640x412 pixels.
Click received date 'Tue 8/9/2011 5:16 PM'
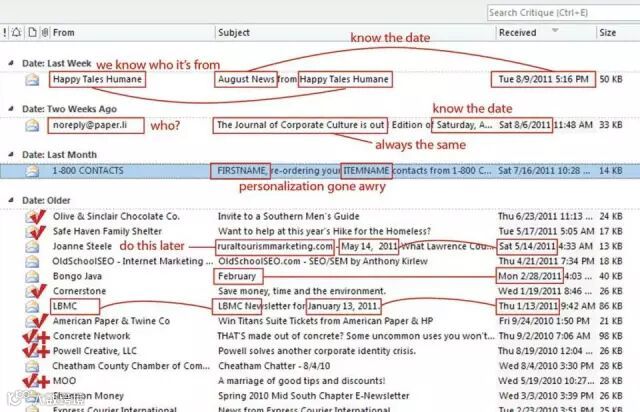[543, 79]
